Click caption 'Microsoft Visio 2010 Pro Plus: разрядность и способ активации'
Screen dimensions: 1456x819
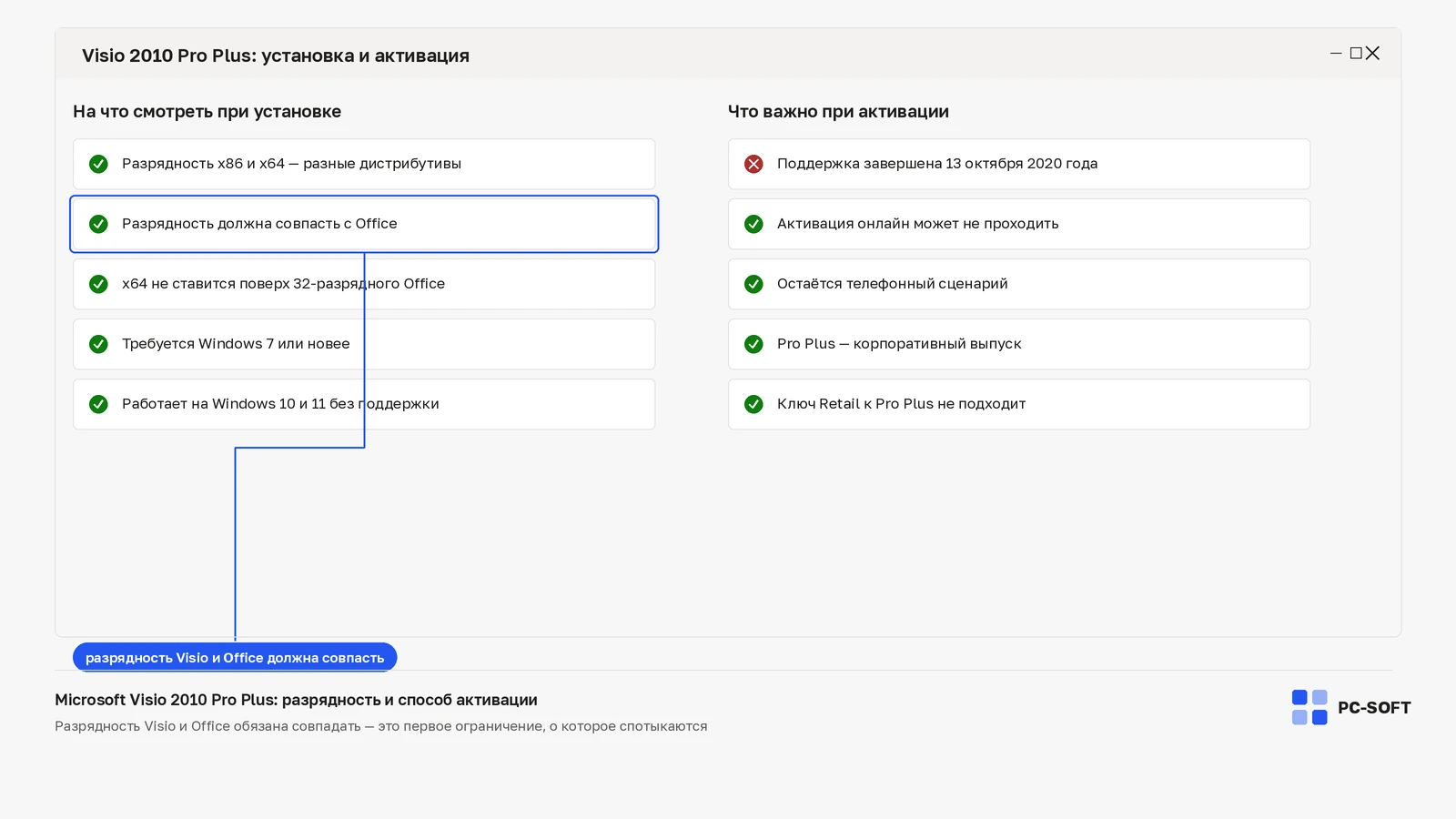click(x=296, y=700)
